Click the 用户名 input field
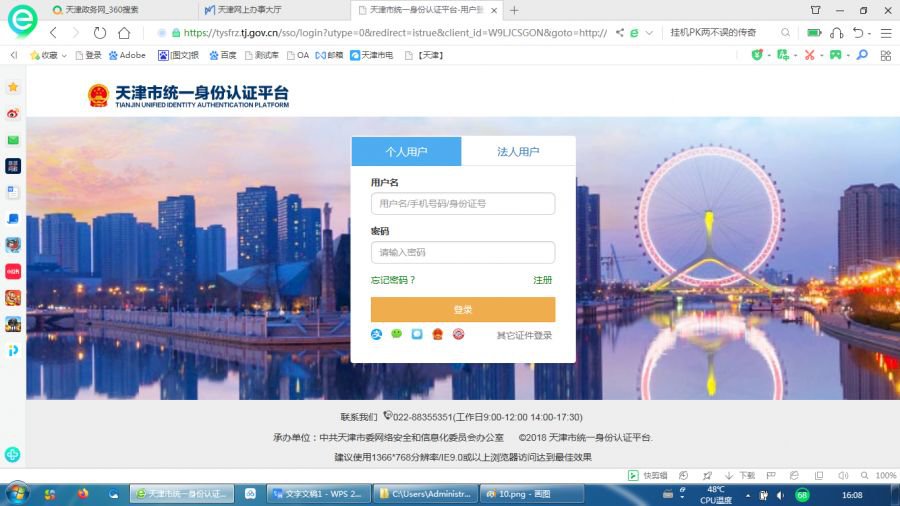The image size is (900, 506). [462, 204]
